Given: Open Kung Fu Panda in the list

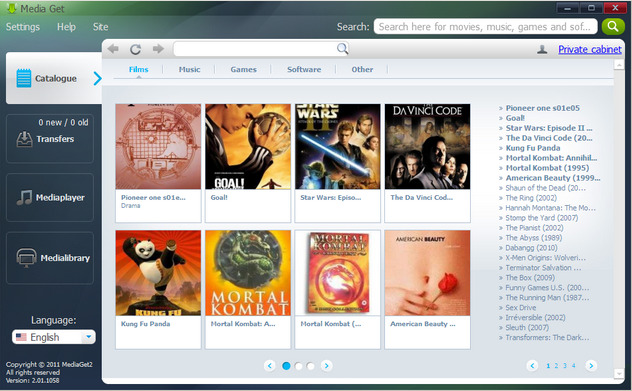Looking at the screenshot, I should (x=533, y=148).
